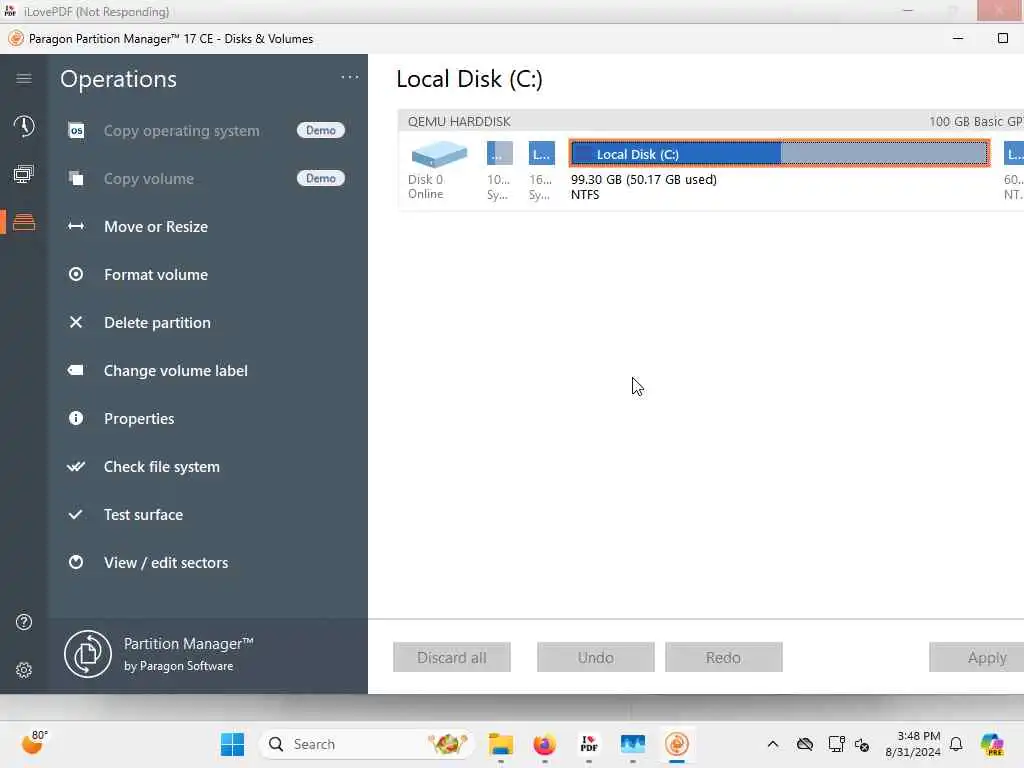
Task: Open the taskbar clock showing 3:48 PM
Action: [x=913, y=744]
